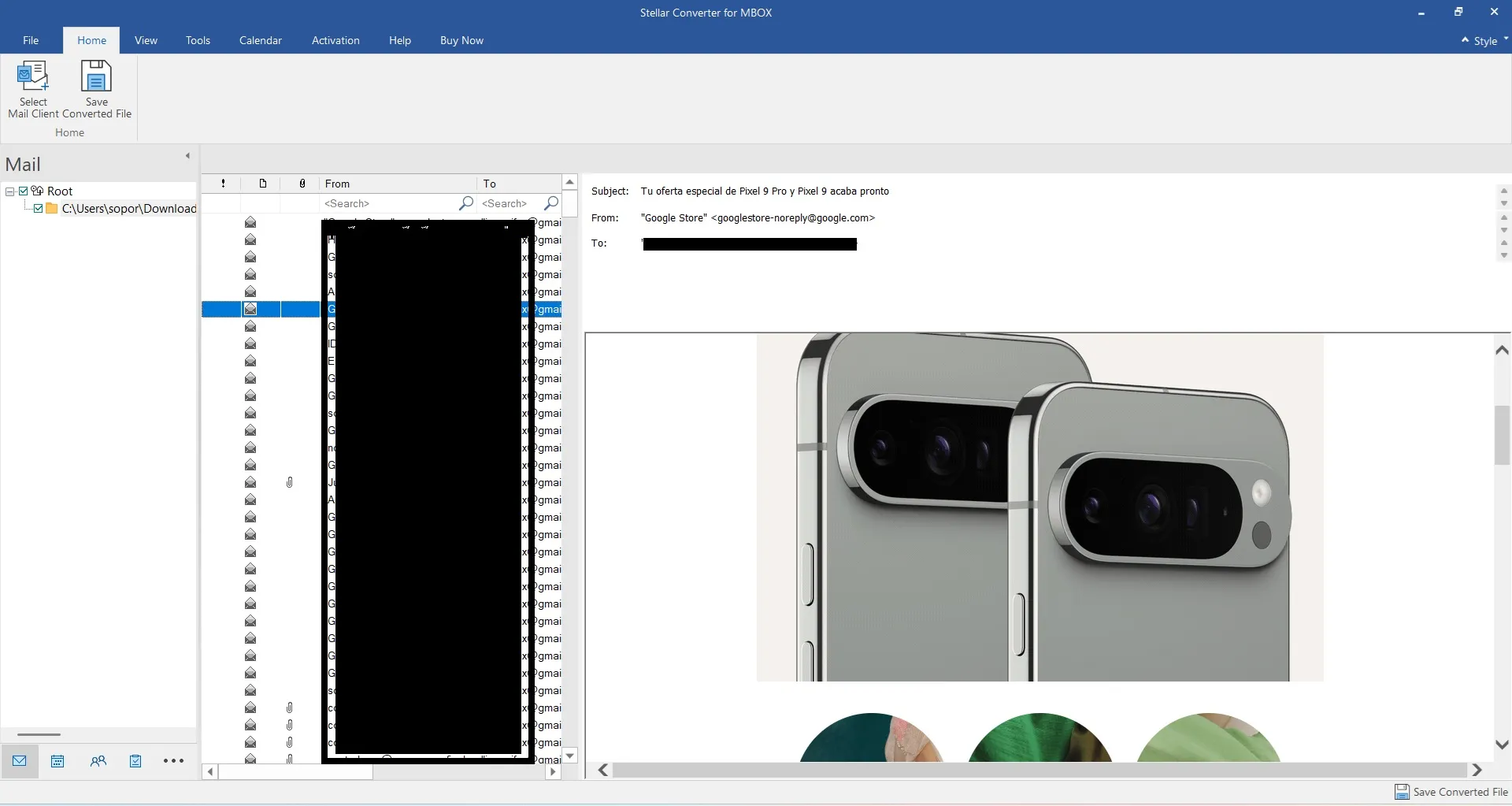Viewport: 1512px width, 806px height.
Task: Open the Style dropdown menu
Action: [x=1491, y=41]
